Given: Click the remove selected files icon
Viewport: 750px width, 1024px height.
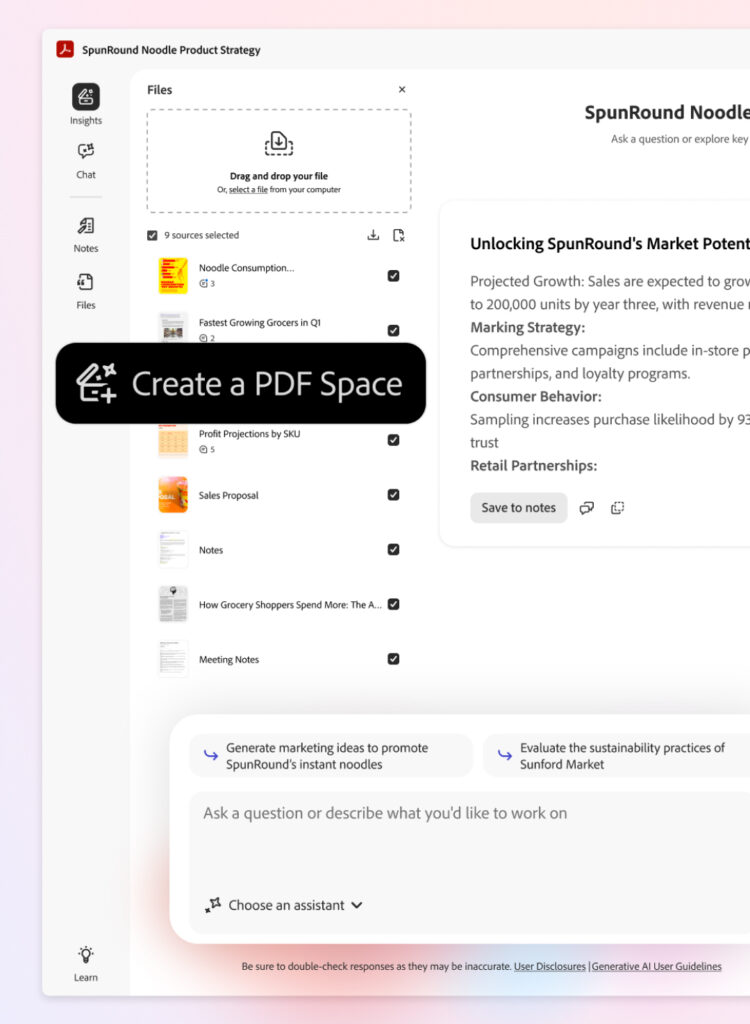Looking at the screenshot, I should tap(398, 236).
